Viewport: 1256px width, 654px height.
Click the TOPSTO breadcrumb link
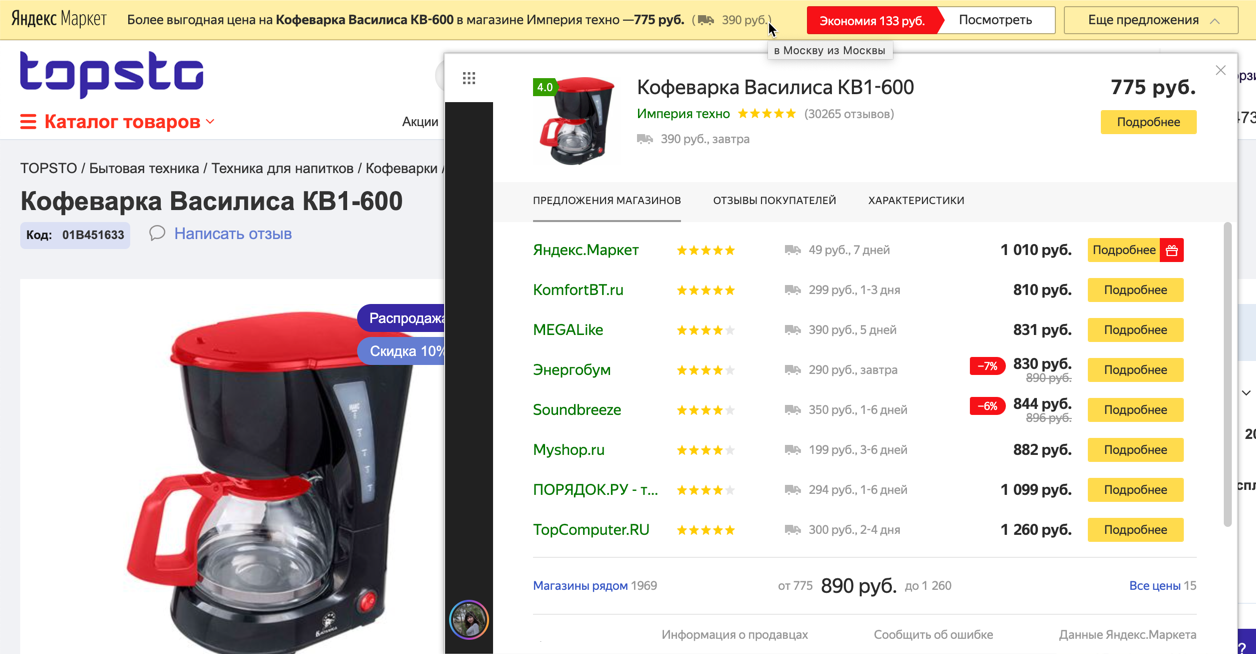coord(48,168)
